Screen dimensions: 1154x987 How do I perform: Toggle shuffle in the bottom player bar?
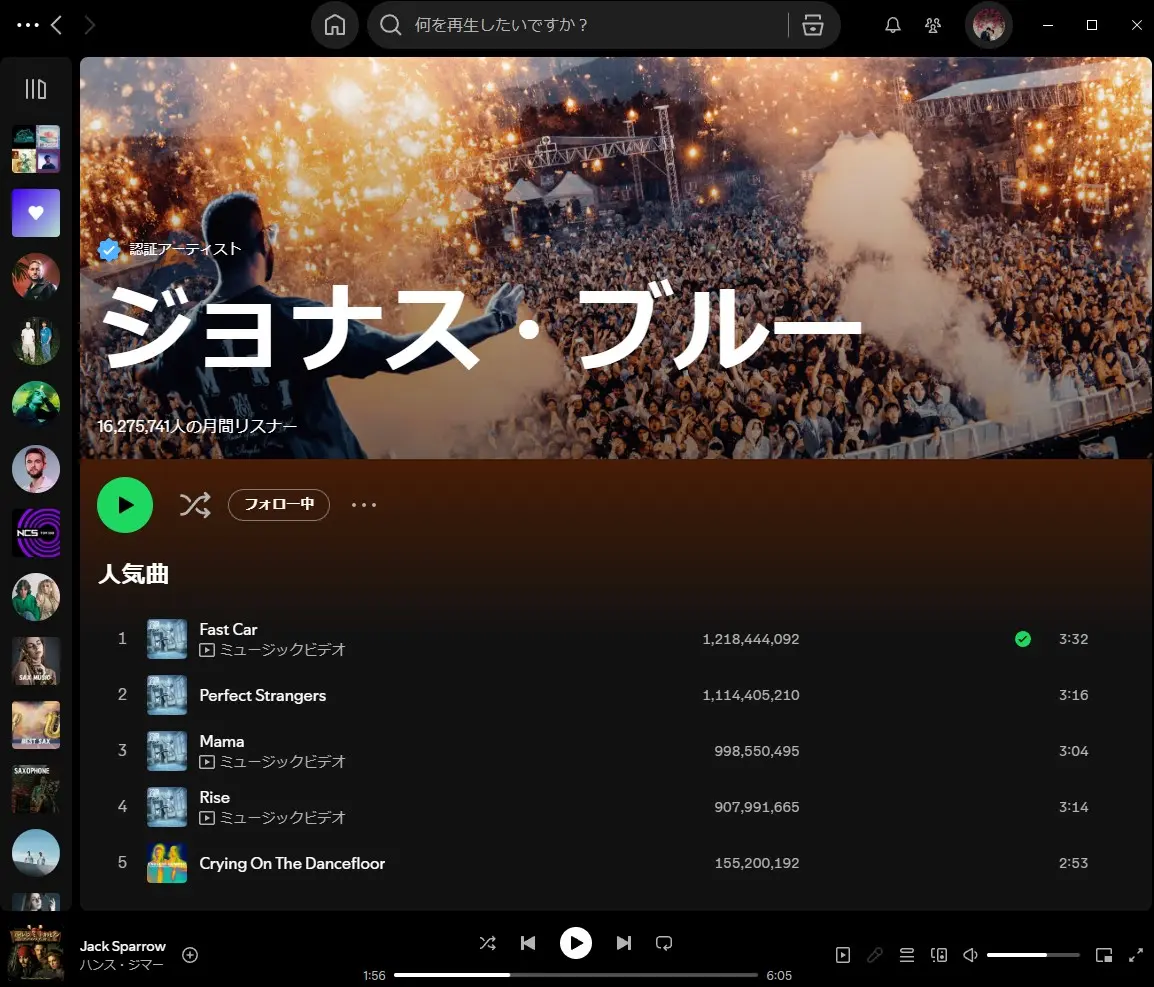[487, 943]
